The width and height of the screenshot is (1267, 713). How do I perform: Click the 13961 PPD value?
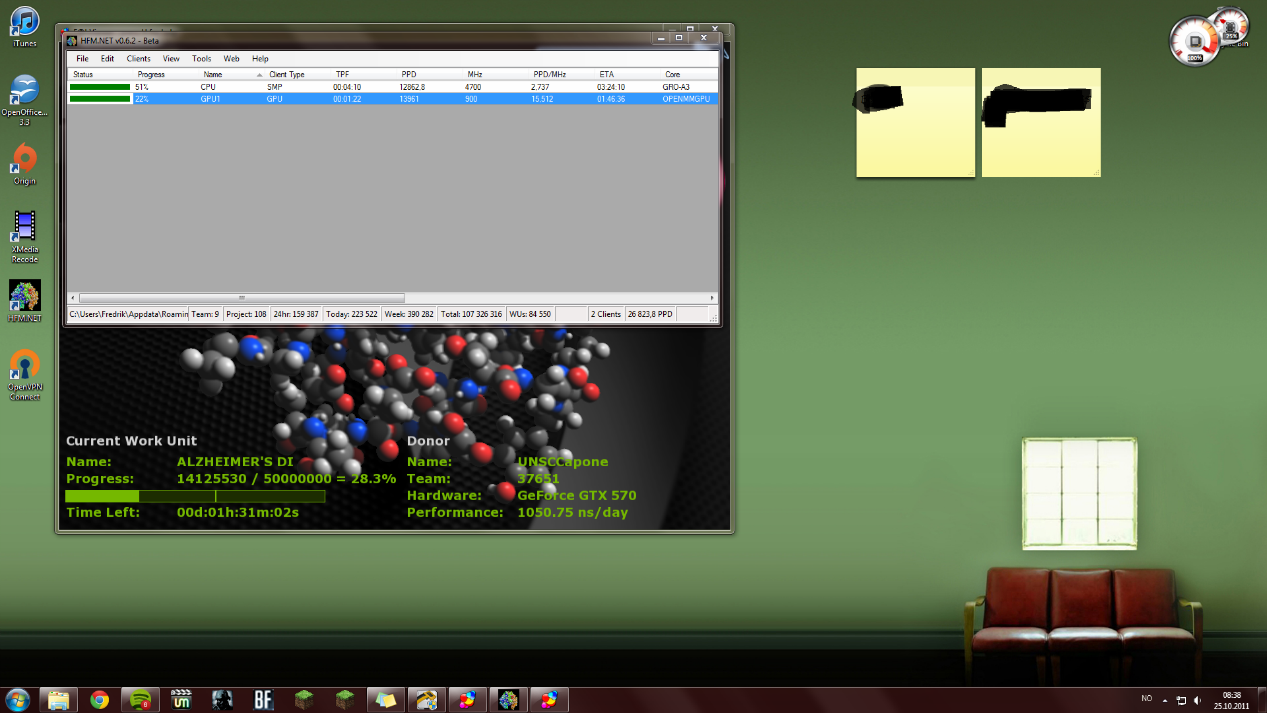tap(409, 99)
